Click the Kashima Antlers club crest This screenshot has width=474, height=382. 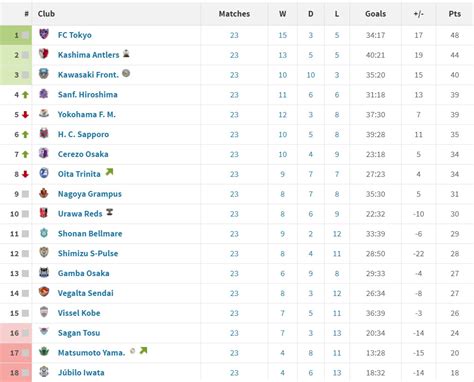pos(44,54)
